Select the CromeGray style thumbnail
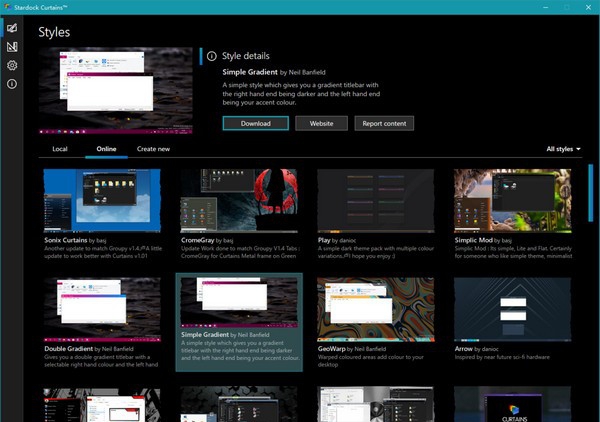 pos(239,200)
